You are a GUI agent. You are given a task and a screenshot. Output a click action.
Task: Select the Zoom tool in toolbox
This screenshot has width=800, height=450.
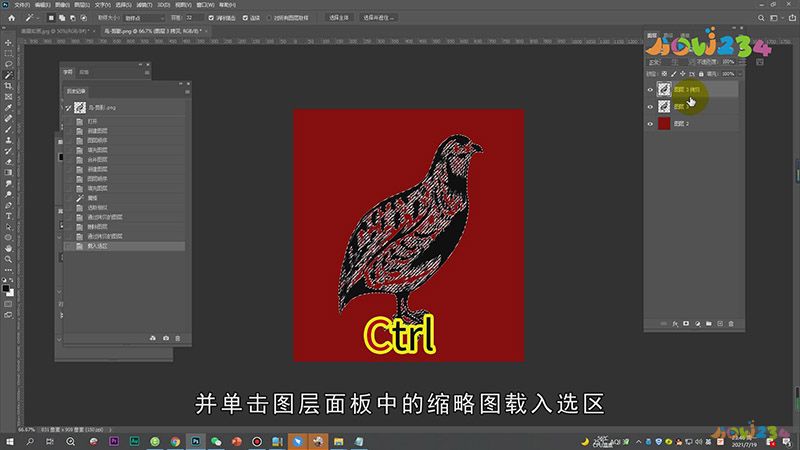pyautogui.click(x=8, y=259)
